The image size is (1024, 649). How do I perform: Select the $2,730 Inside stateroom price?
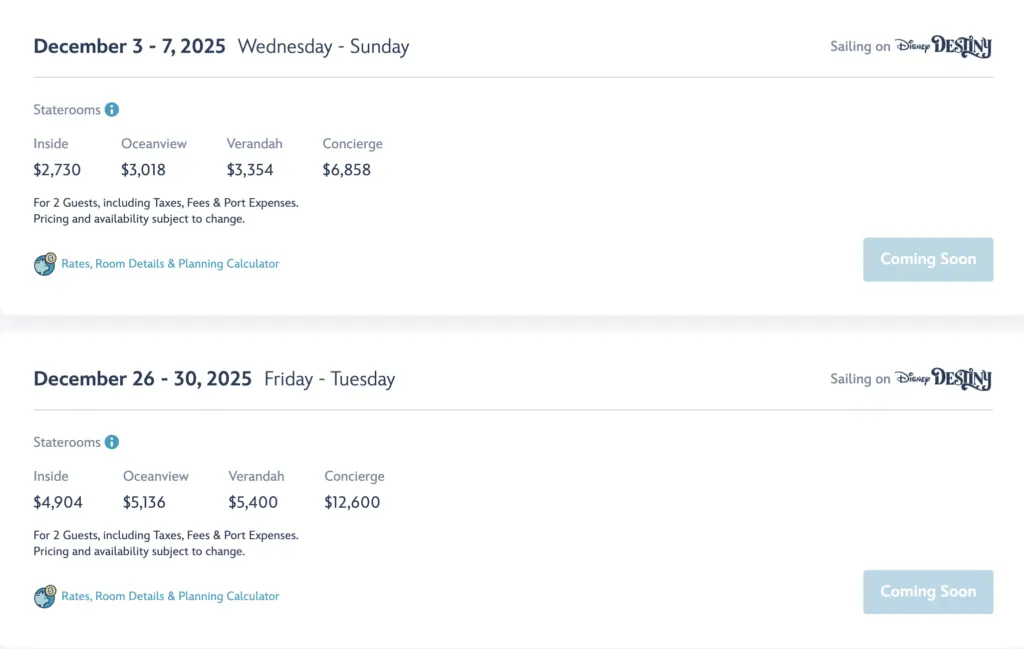tap(57, 170)
